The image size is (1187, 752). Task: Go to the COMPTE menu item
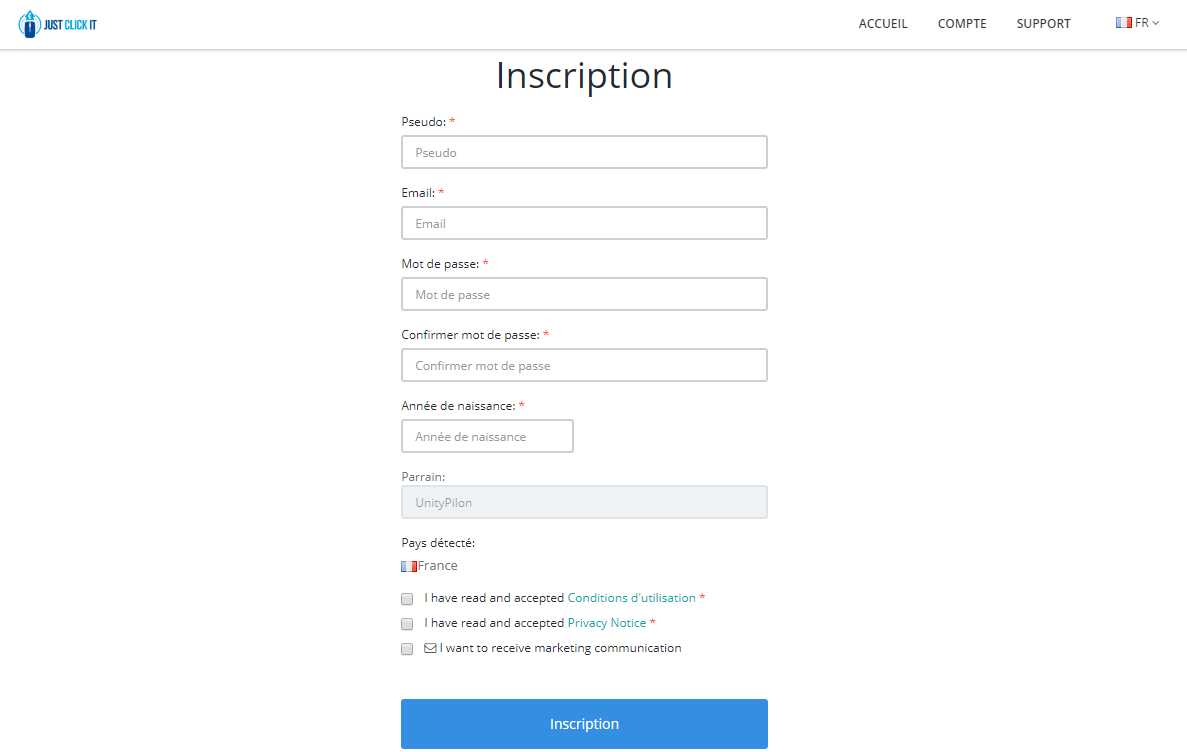(x=962, y=24)
